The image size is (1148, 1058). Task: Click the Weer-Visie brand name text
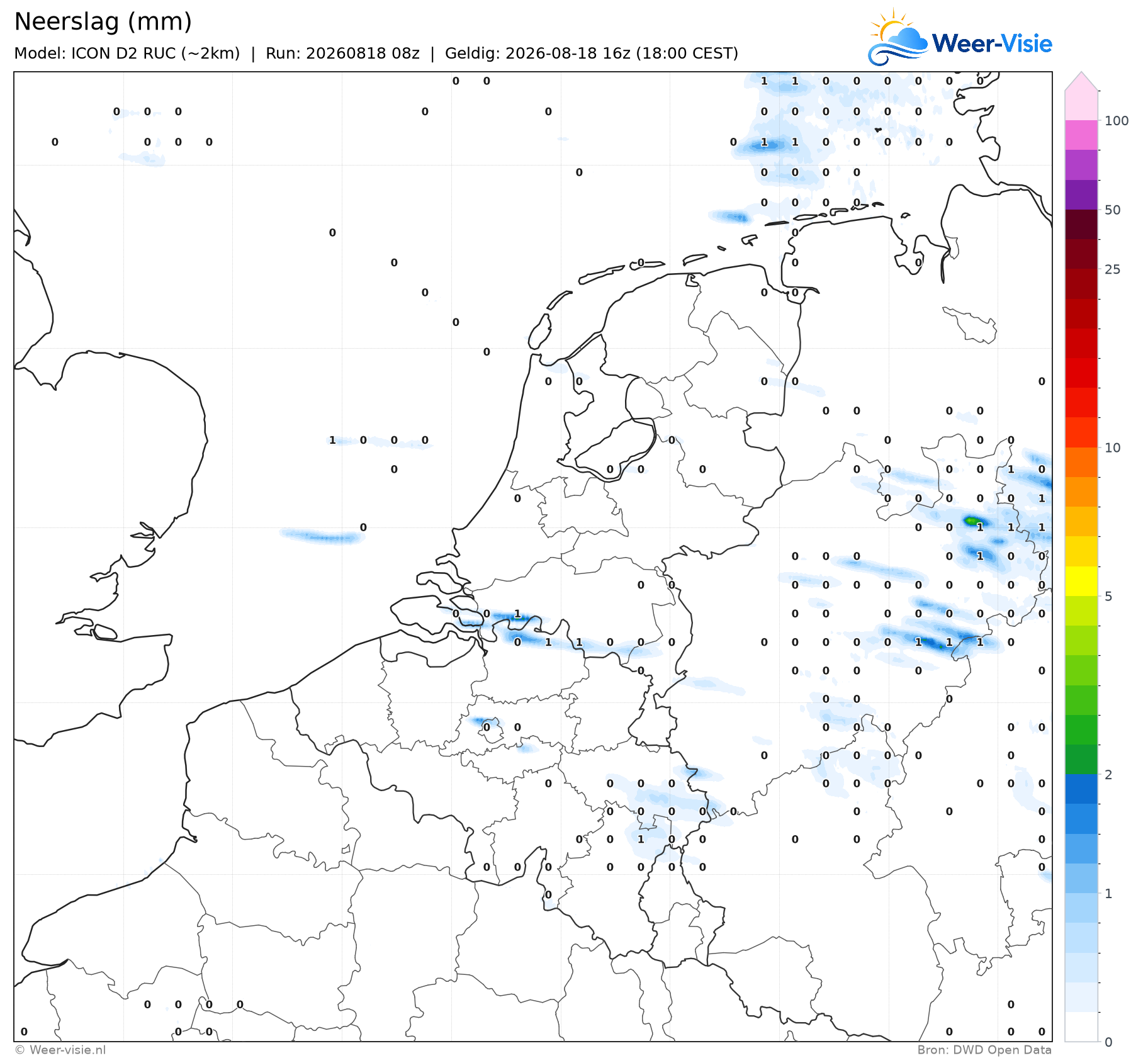click(x=992, y=43)
